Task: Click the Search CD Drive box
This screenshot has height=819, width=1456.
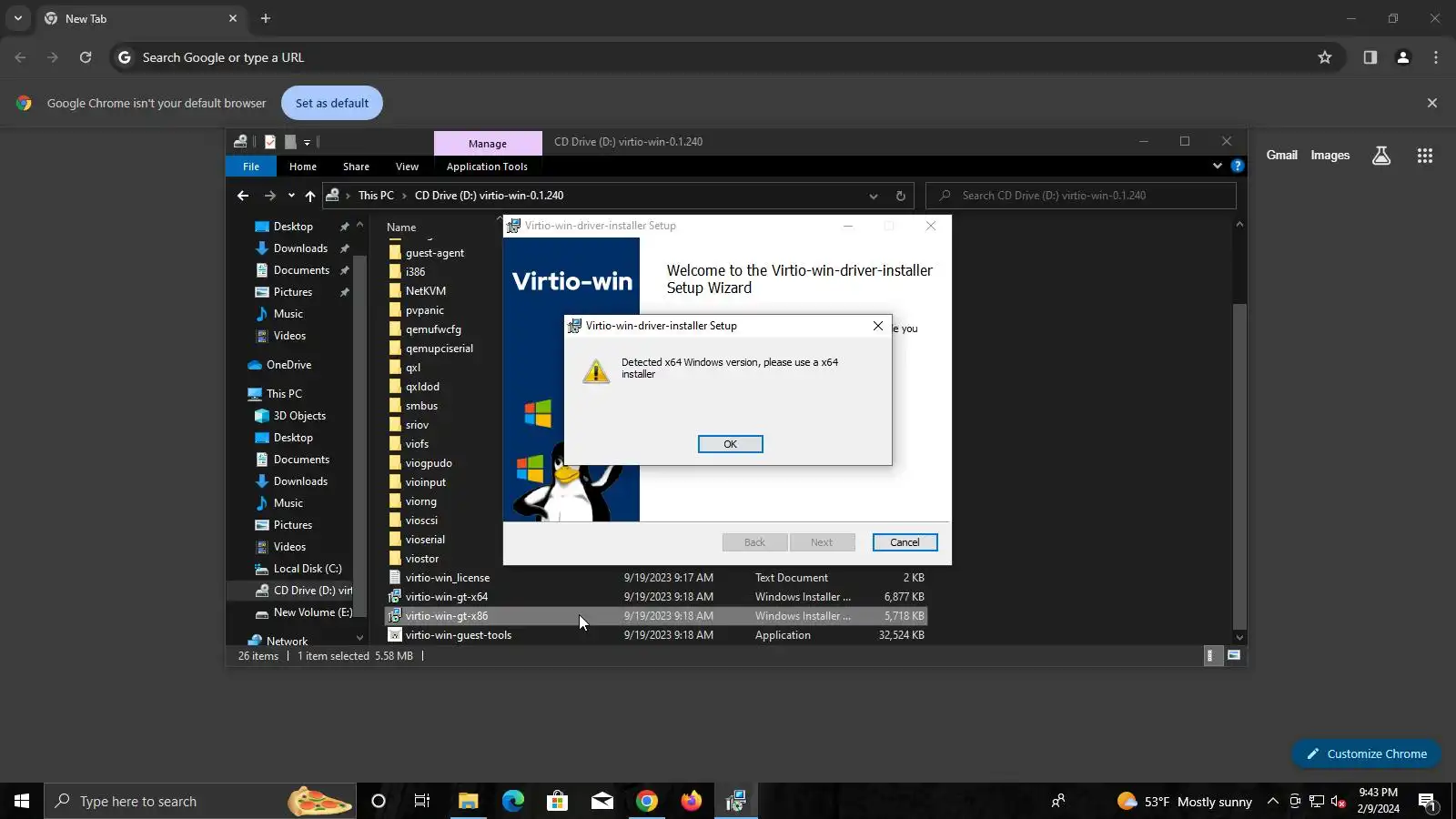Action: (x=1081, y=196)
